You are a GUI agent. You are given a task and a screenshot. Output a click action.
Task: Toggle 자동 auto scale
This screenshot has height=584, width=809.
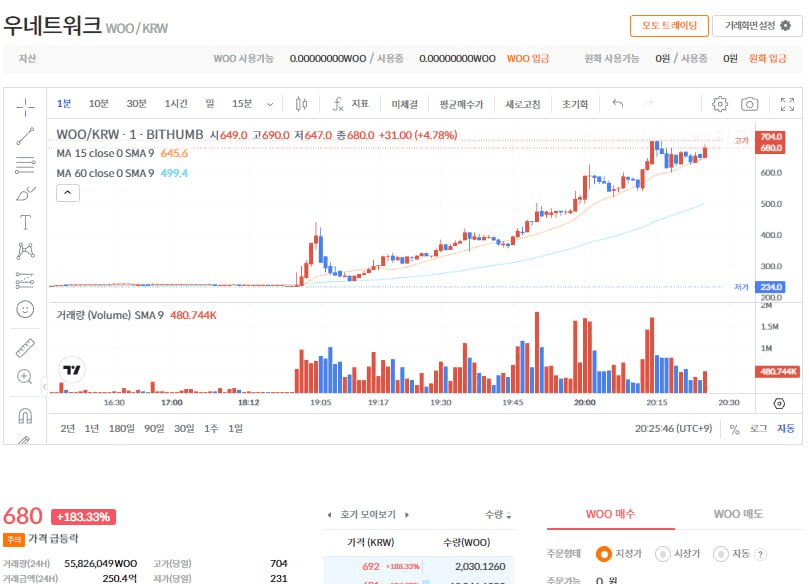coord(786,429)
